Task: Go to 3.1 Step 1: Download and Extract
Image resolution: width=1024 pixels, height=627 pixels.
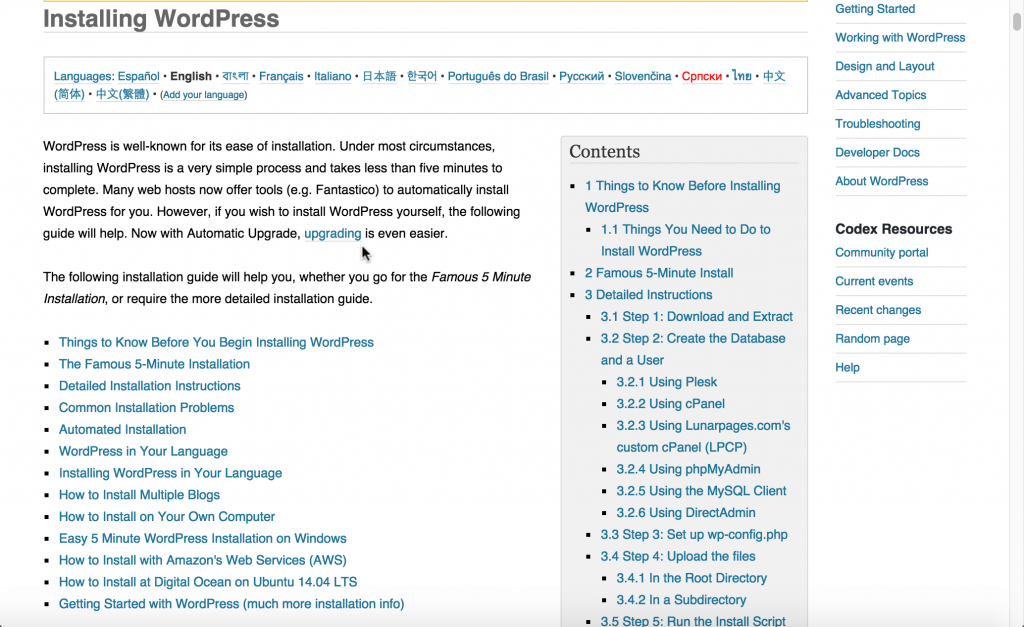Action: tap(697, 317)
